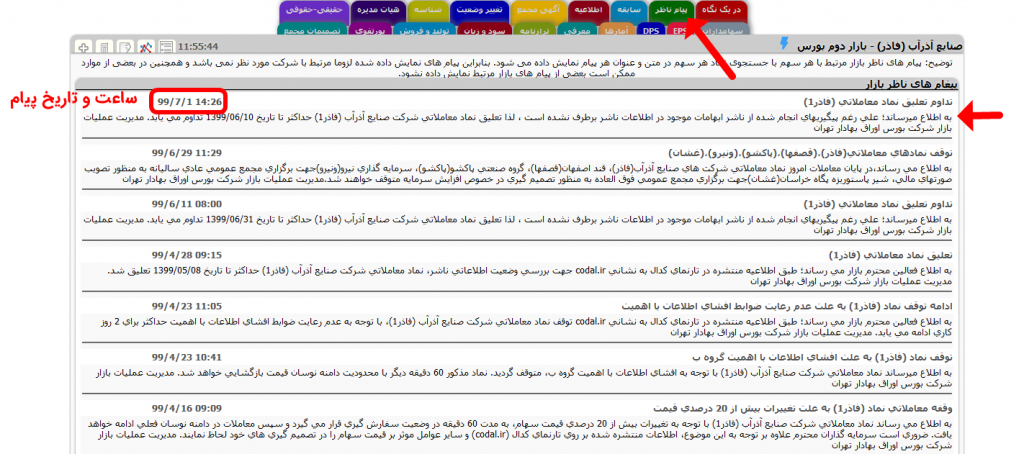The height and width of the screenshot is (454, 1024).
Task: Open the calculator icon in the header bar
Action: point(103,47)
